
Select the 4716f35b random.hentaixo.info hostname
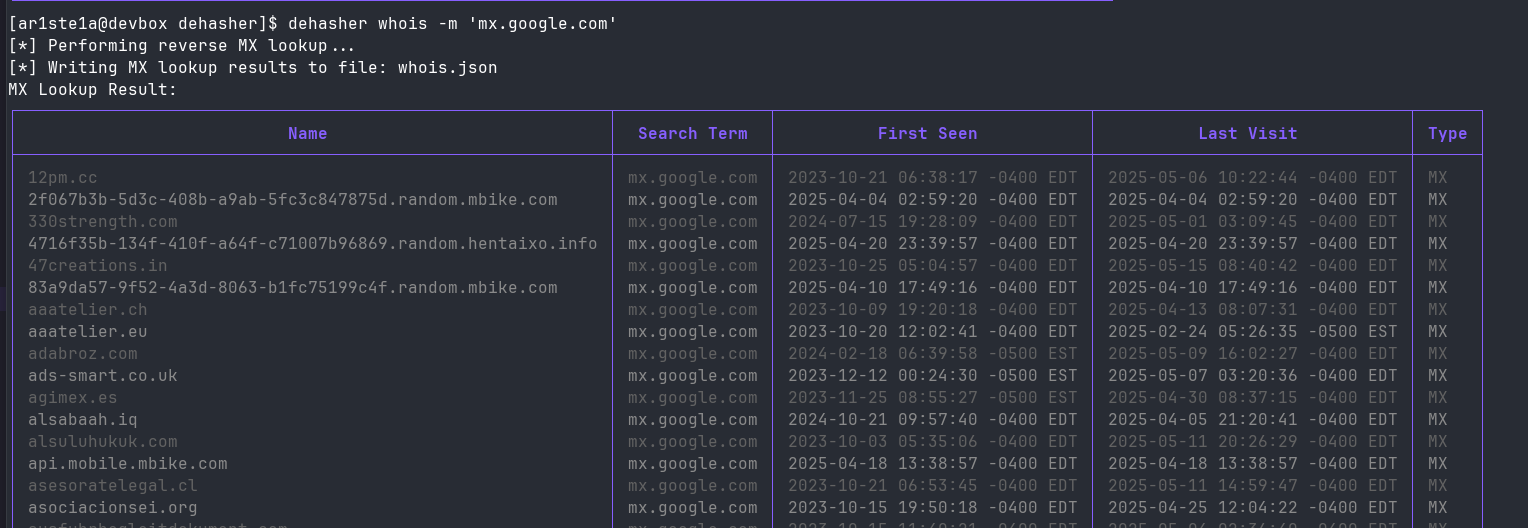pyautogui.click(x=312, y=244)
